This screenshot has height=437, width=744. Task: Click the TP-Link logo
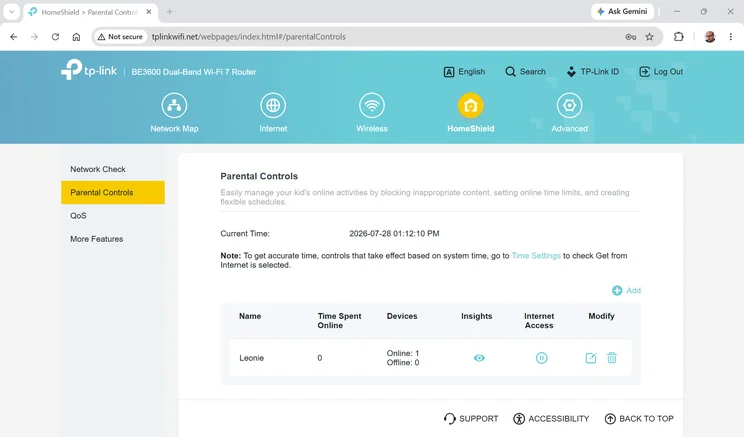click(89, 70)
